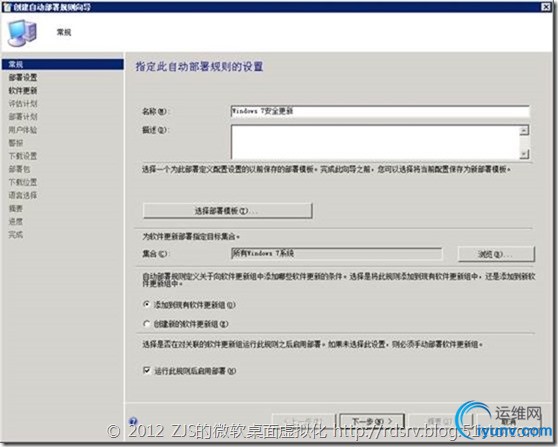Open the '下载位置' step in sidebar

(x=23, y=182)
